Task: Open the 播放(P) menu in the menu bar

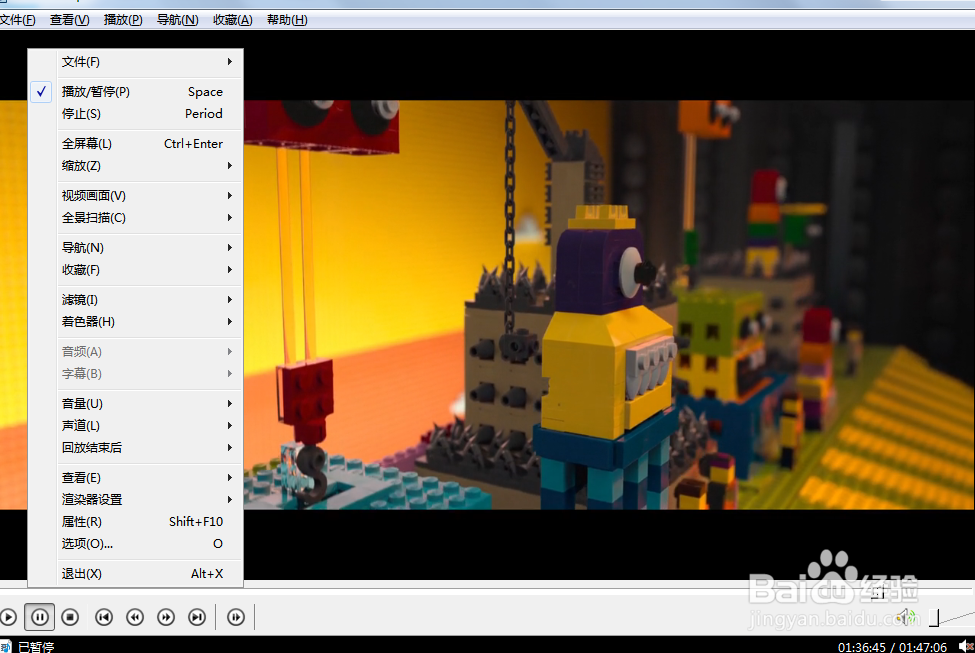Action: click(123, 20)
